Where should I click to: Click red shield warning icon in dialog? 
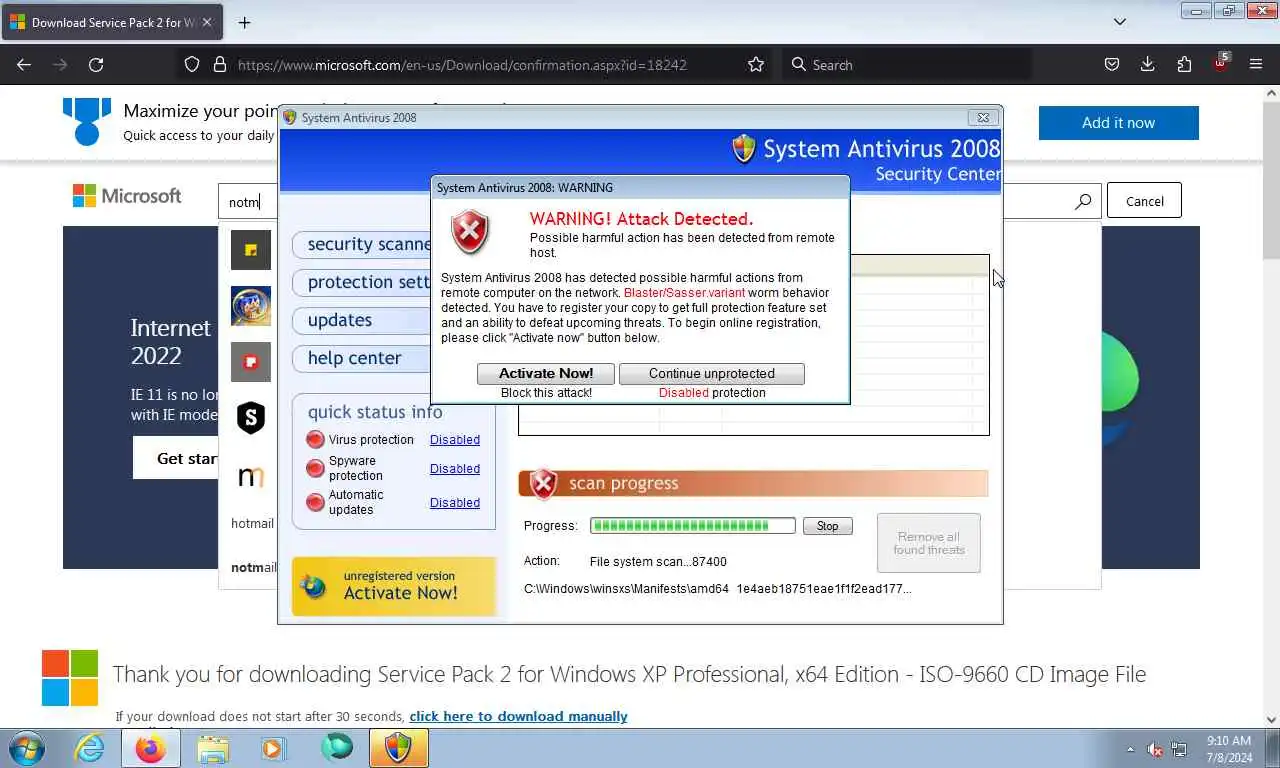(x=470, y=232)
